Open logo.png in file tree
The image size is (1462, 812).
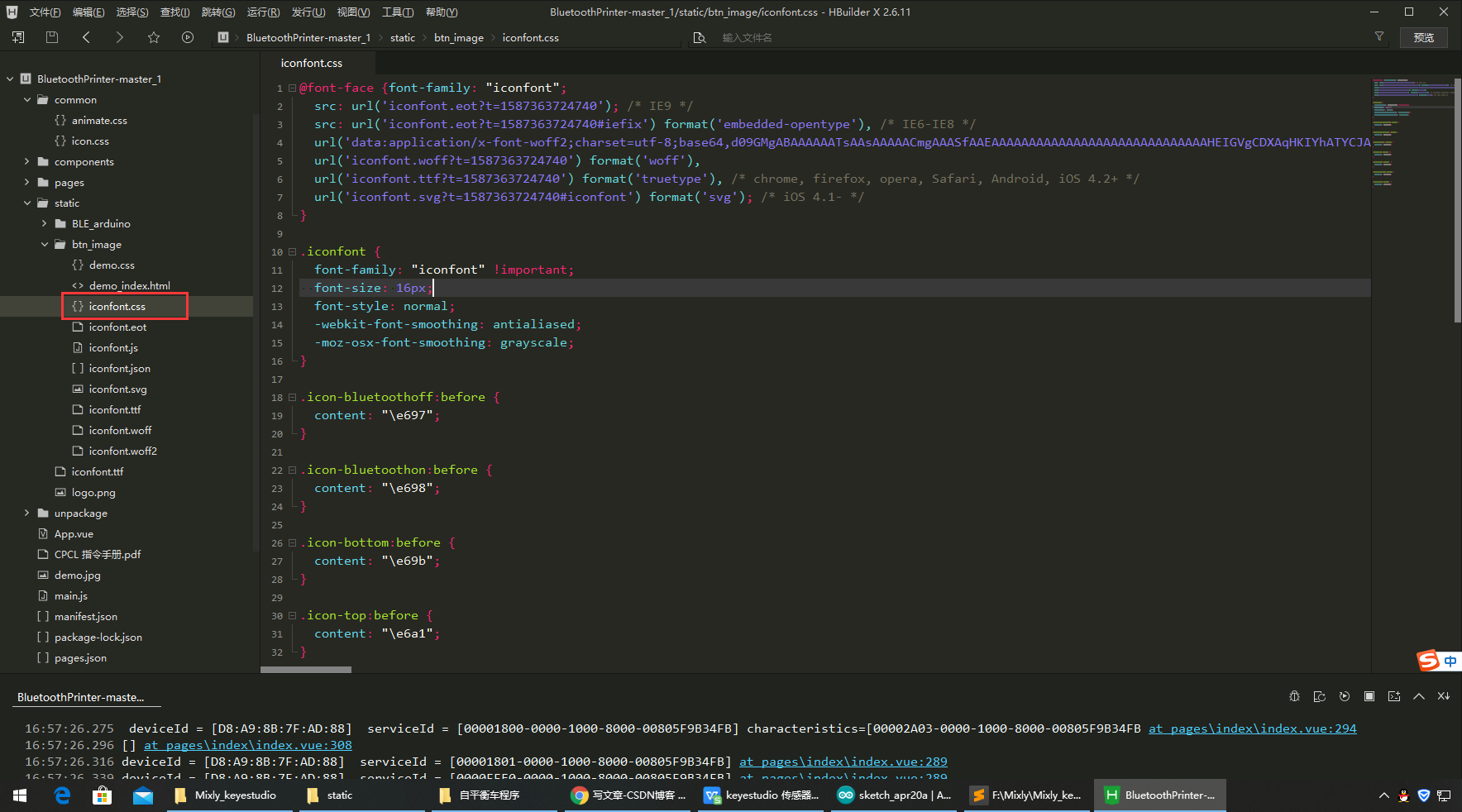coord(93,492)
